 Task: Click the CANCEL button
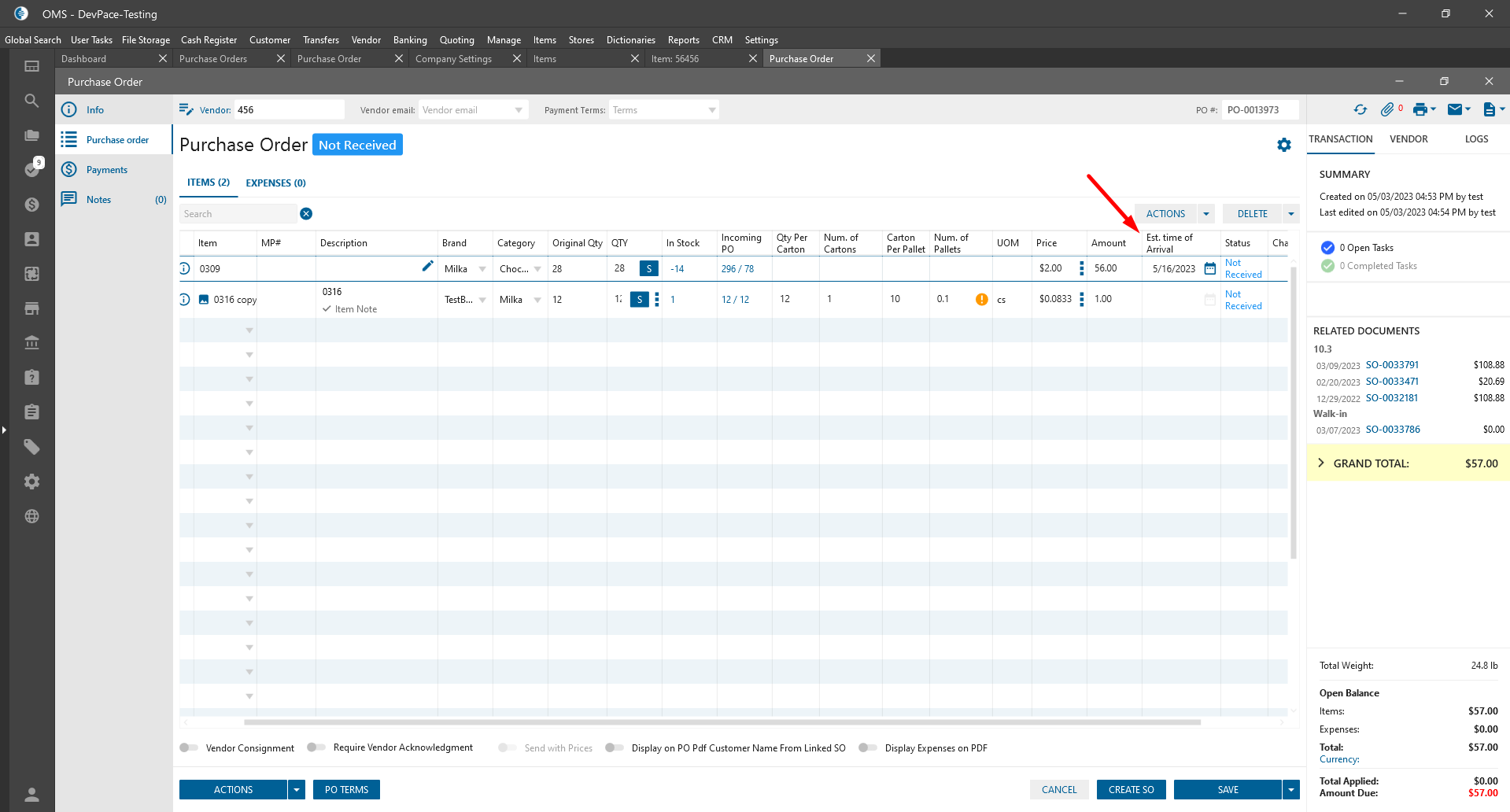[1059, 790]
